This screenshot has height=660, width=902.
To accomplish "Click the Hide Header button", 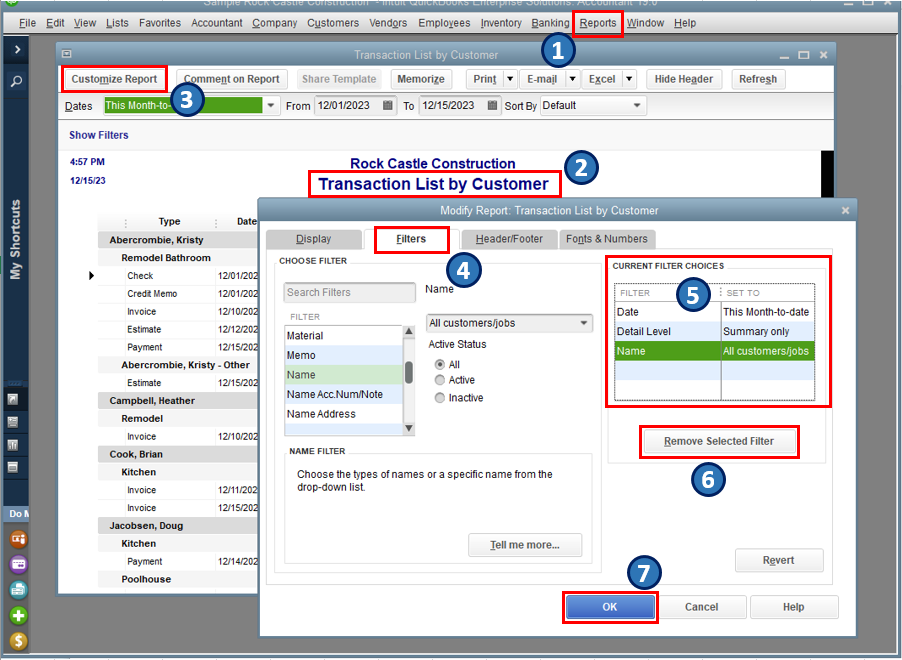I will click(x=683, y=79).
